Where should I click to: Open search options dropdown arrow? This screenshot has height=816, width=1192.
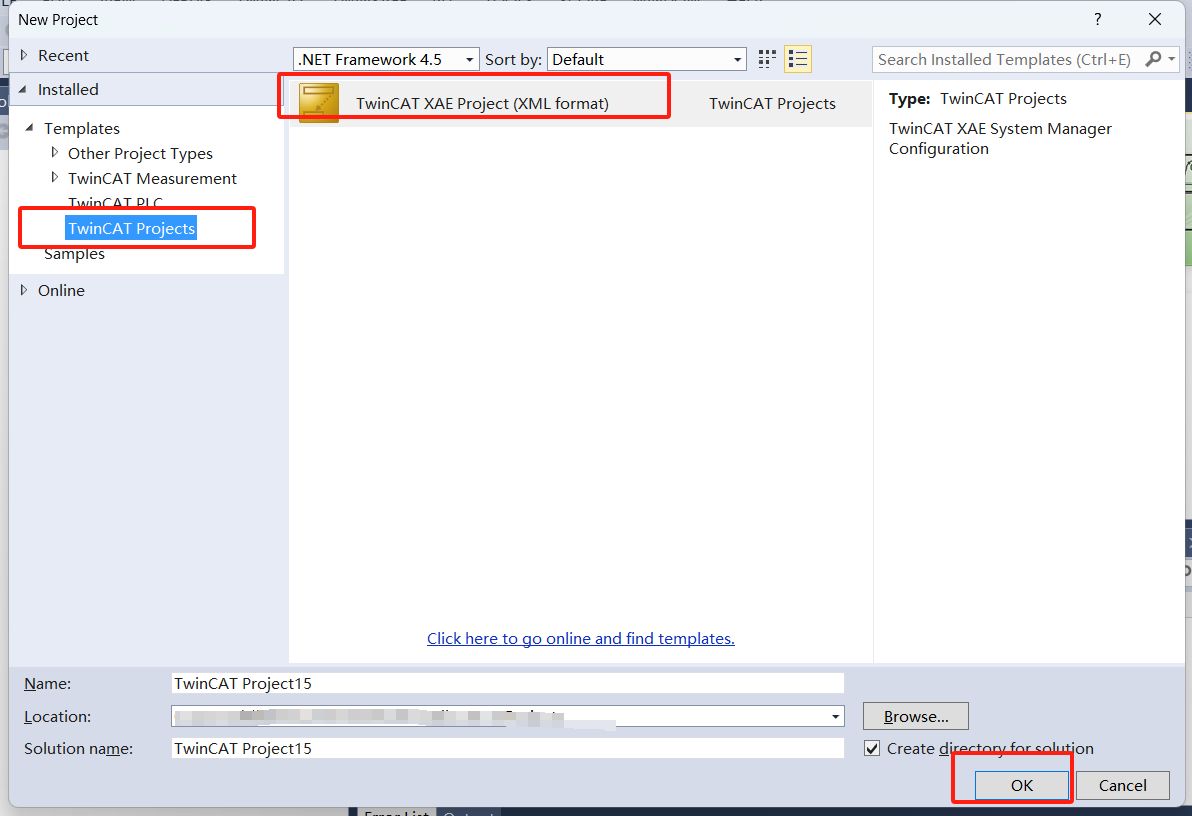[1171, 59]
